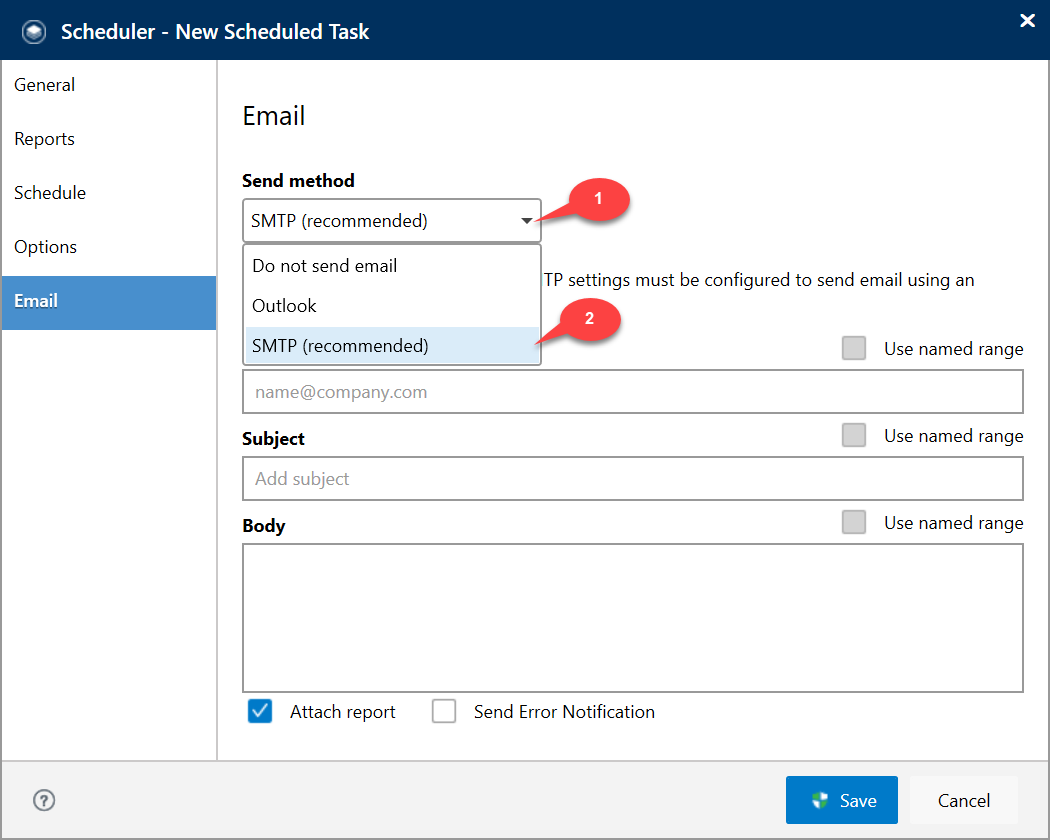
Task: Check Use named range above recipients field
Action: coord(854,348)
